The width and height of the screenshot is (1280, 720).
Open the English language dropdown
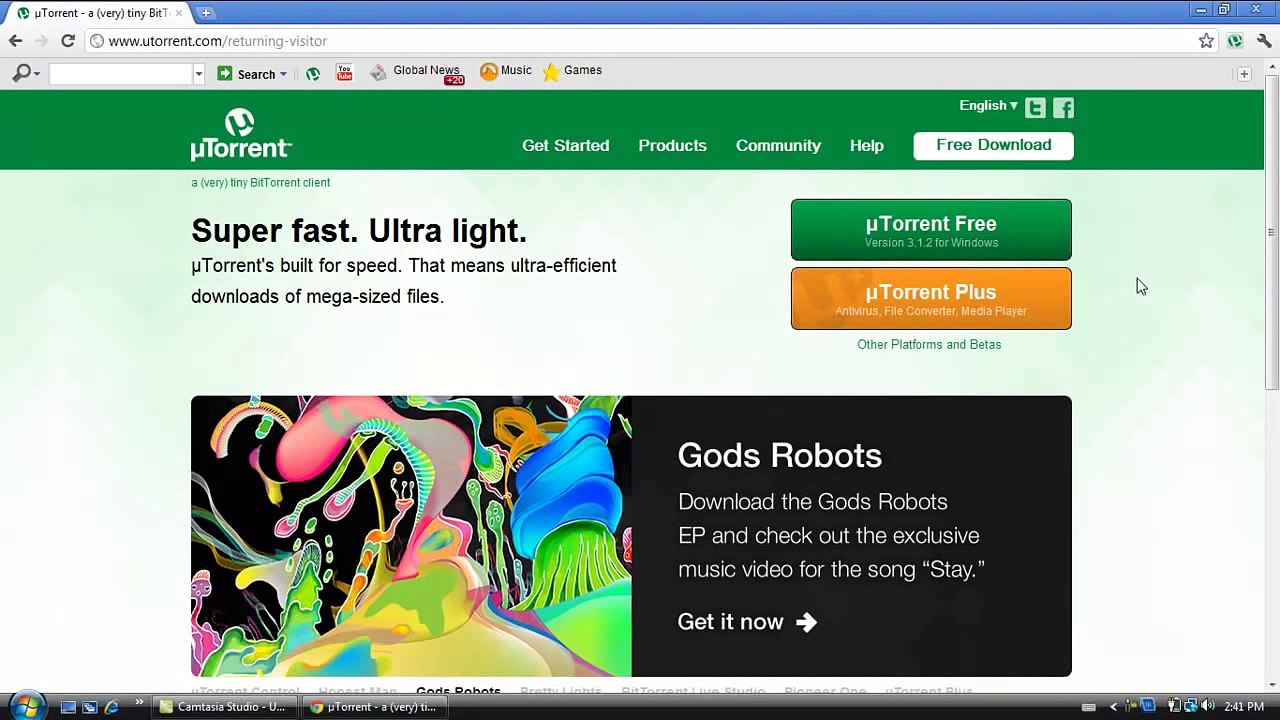point(988,106)
